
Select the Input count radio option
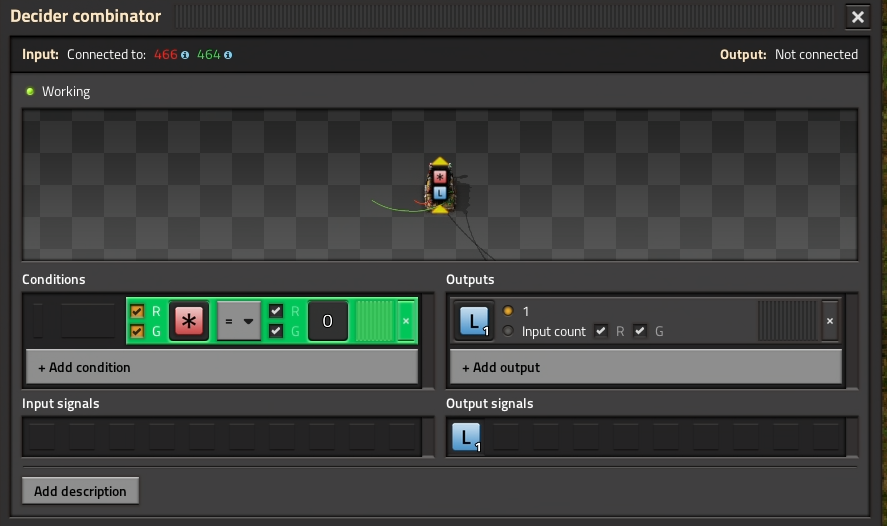508,331
